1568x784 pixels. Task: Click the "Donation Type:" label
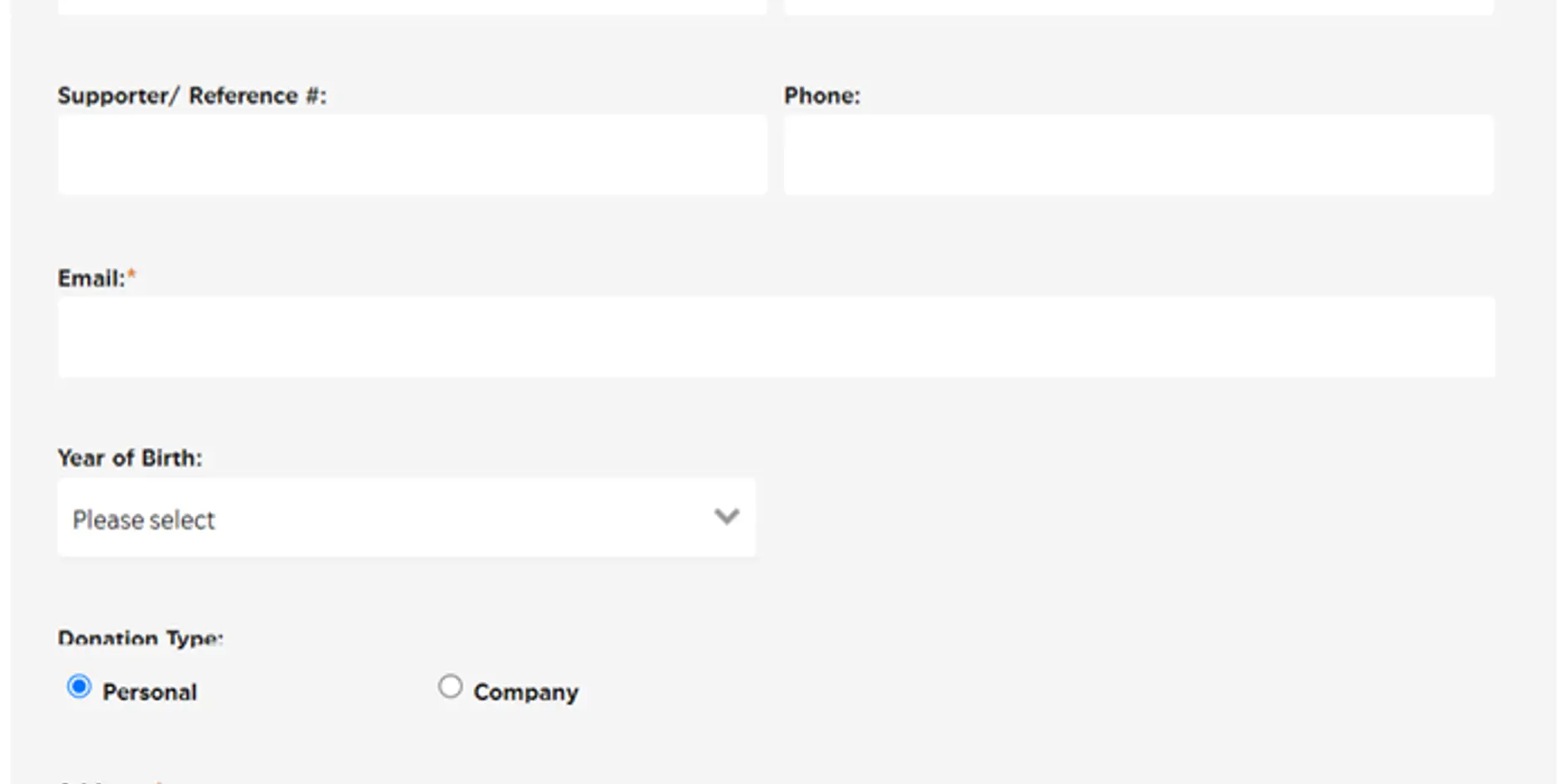pyautogui.click(x=141, y=639)
